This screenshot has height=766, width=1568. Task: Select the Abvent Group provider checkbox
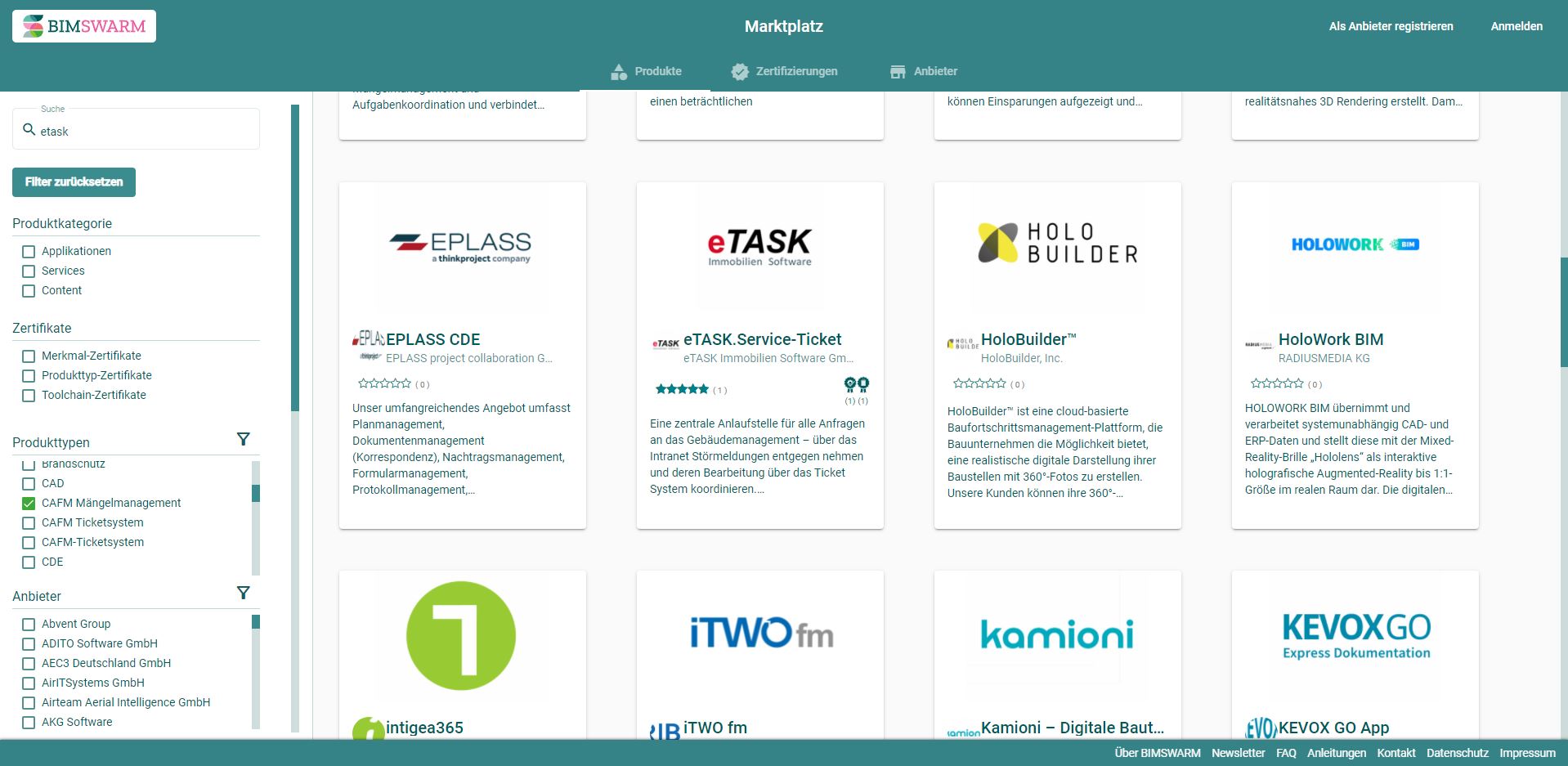click(x=29, y=625)
